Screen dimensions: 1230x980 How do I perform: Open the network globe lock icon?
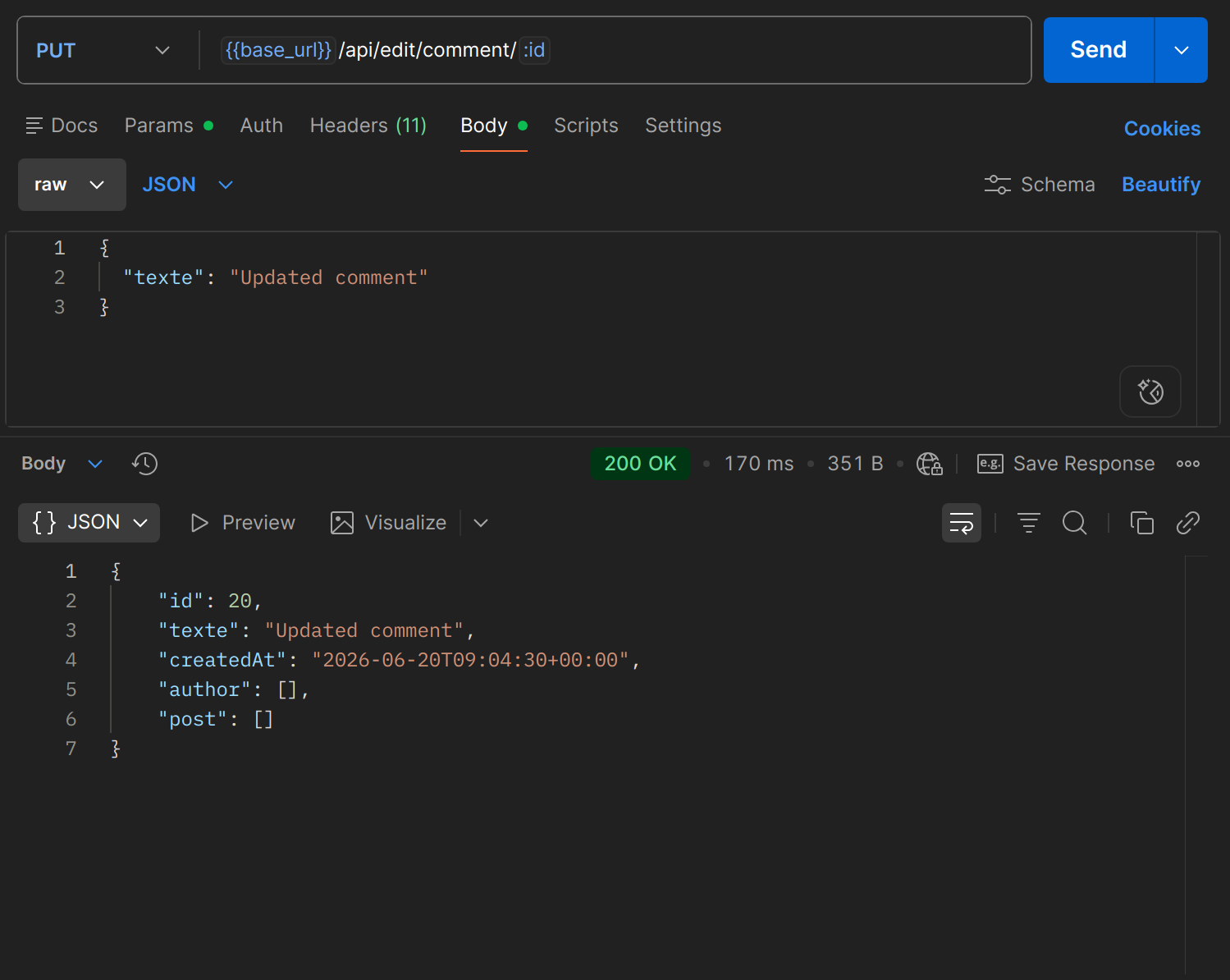pos(929,464)
